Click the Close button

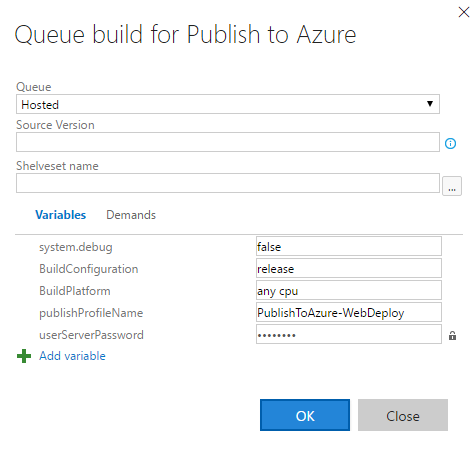click(x=403, y=415)
